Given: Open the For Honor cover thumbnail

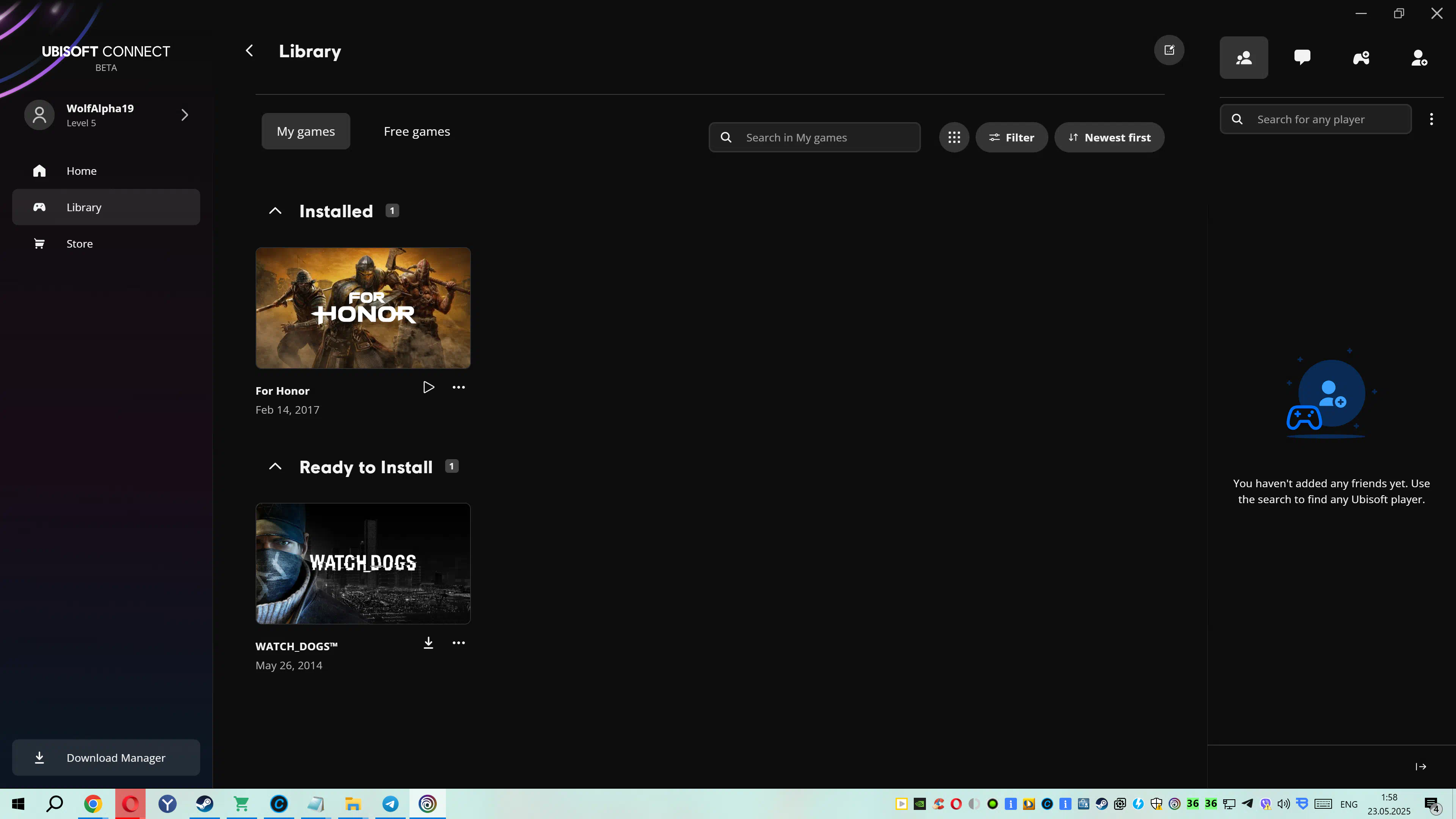Looking at the screenshot, I should pyautogui.click(x=363, y=308).
